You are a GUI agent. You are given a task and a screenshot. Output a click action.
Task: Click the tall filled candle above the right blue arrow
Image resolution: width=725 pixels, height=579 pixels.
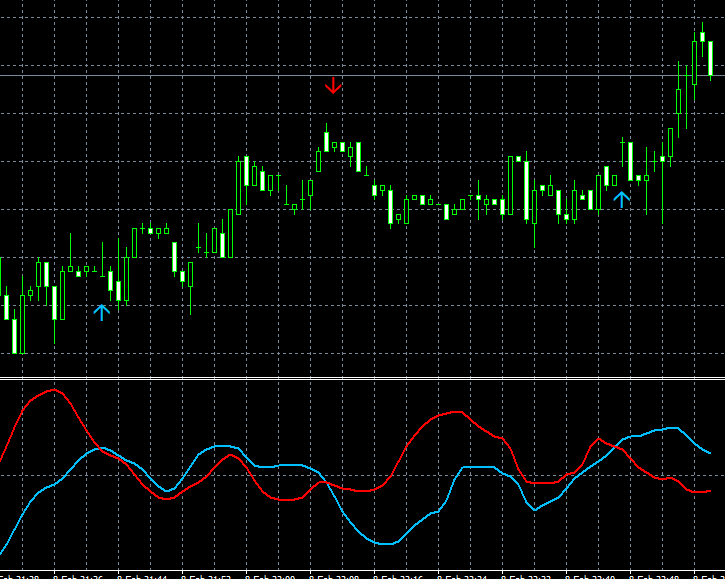[630, 160]
